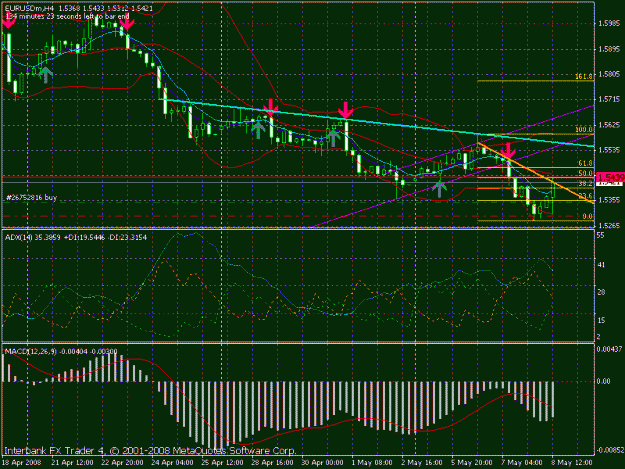Select the '#26752816 buy' order label
Screen dimensions: 625x469
coord(31,197)
